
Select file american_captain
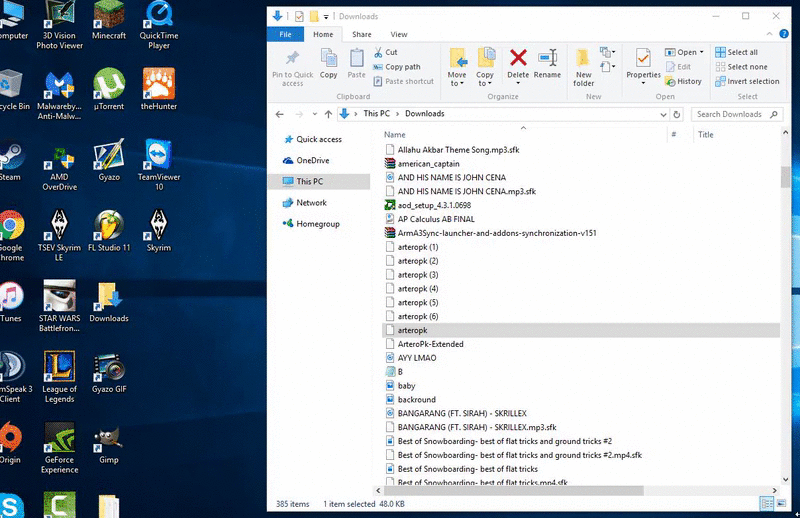[429, 164]
